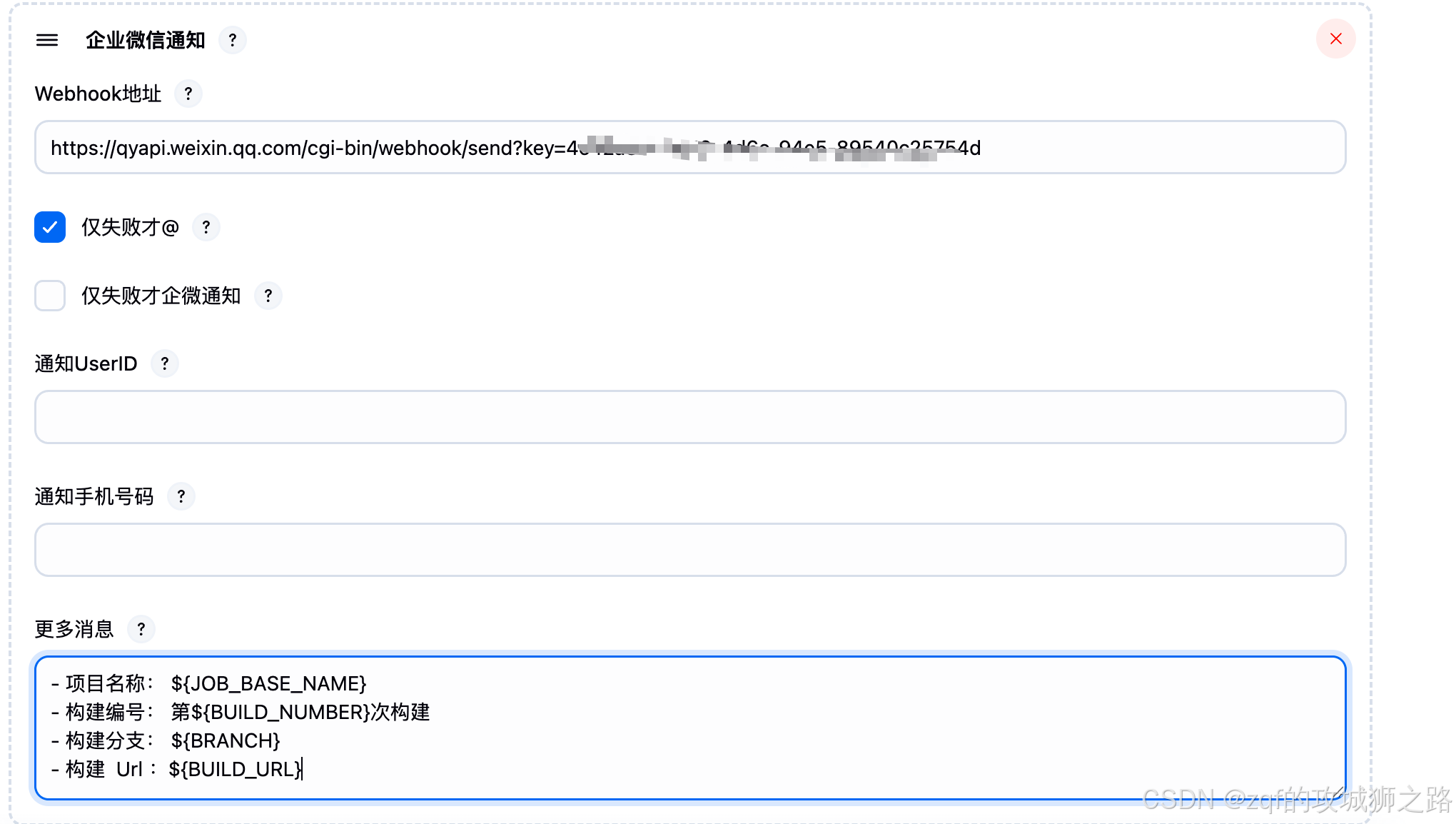This screenshot has width=1456, height=824.
Task: Click the hamburger drag handle icon
Action: tap(47, 40)
